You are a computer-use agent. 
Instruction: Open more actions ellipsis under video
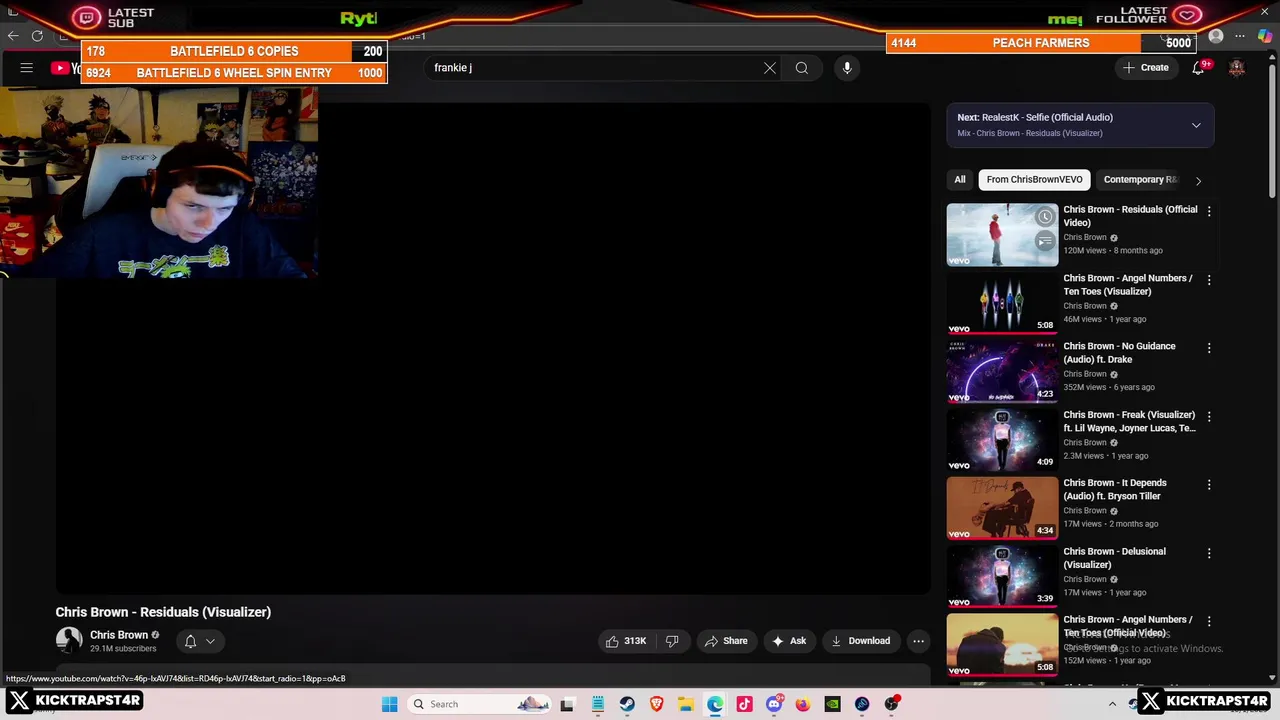[918, 641]
